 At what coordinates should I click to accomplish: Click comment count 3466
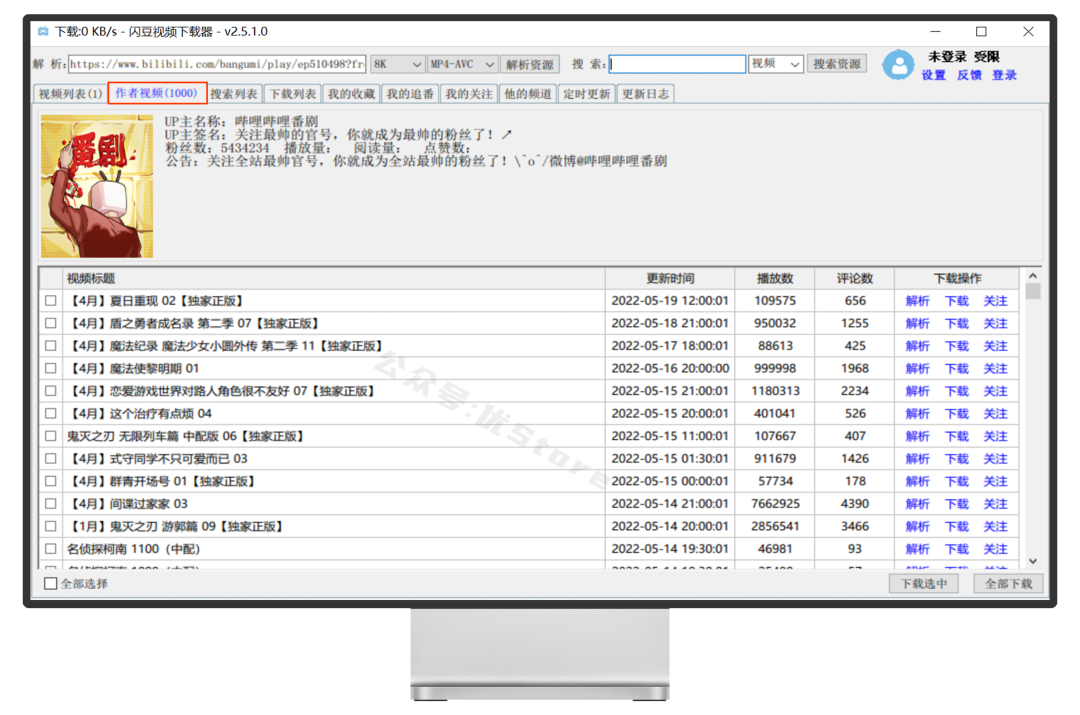[x=855, y=526]
